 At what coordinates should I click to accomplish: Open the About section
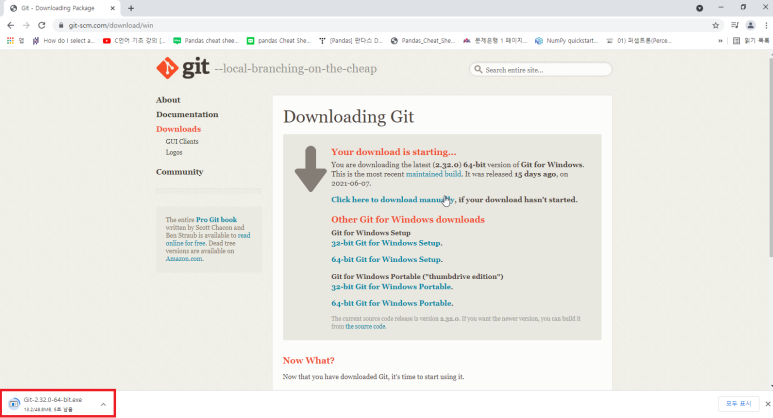pyautogui.click(x=168, y=100)
